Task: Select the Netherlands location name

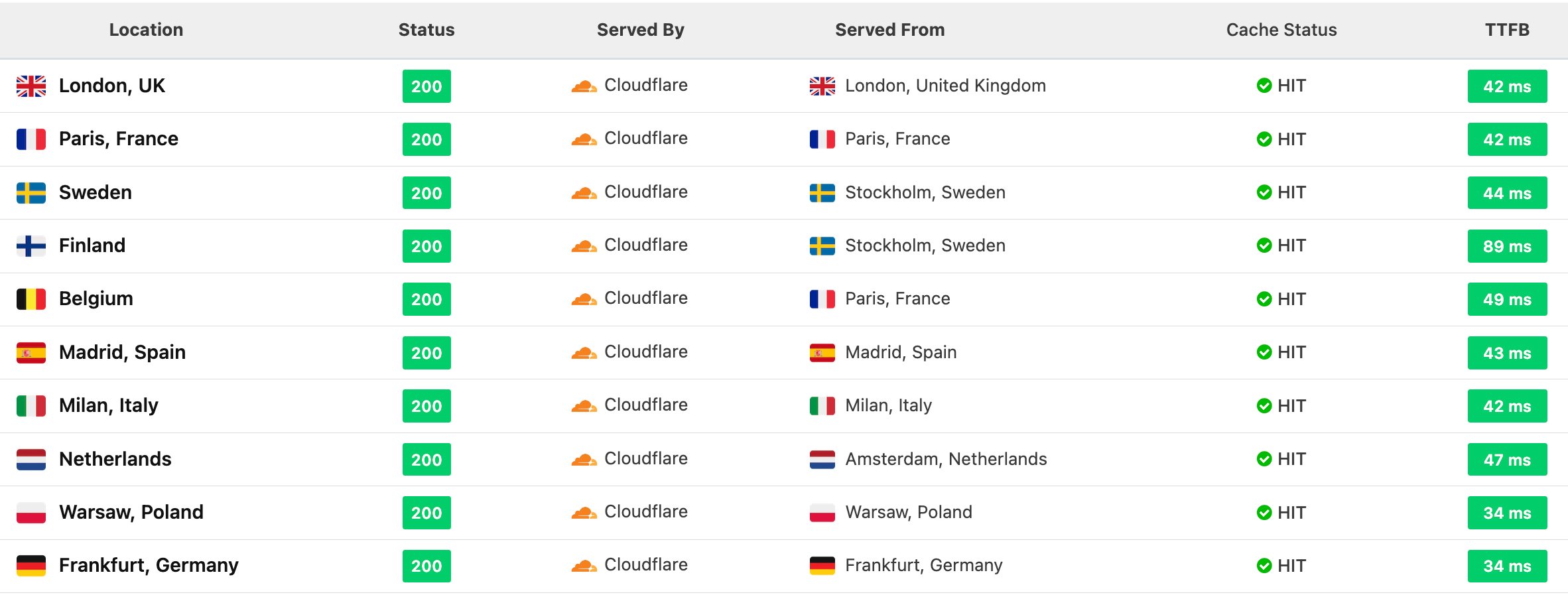Action: click(115, 459)
